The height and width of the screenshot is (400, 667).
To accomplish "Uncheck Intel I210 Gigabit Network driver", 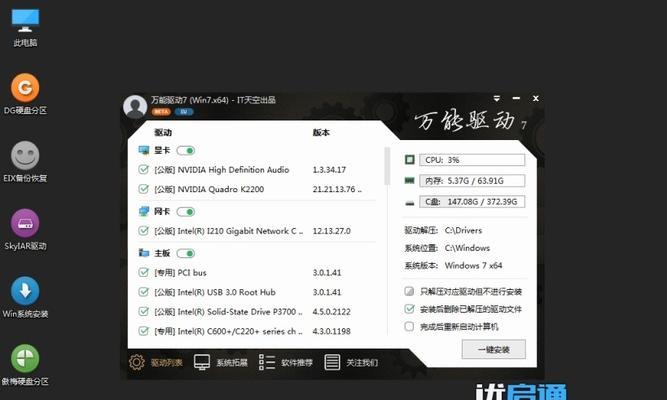I will (x=144, y=231).
